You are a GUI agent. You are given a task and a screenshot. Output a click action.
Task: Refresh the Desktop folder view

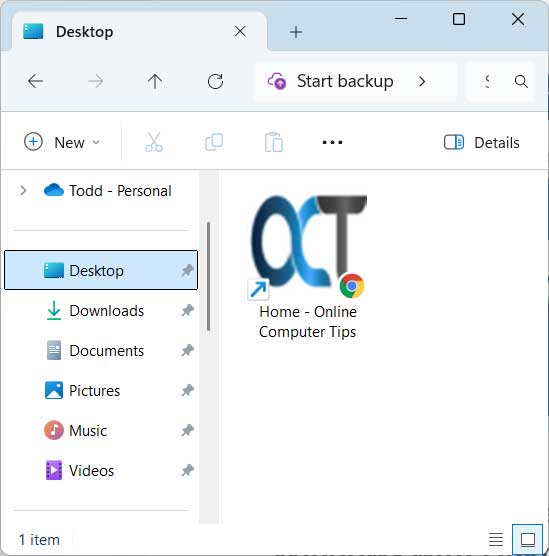215,82
